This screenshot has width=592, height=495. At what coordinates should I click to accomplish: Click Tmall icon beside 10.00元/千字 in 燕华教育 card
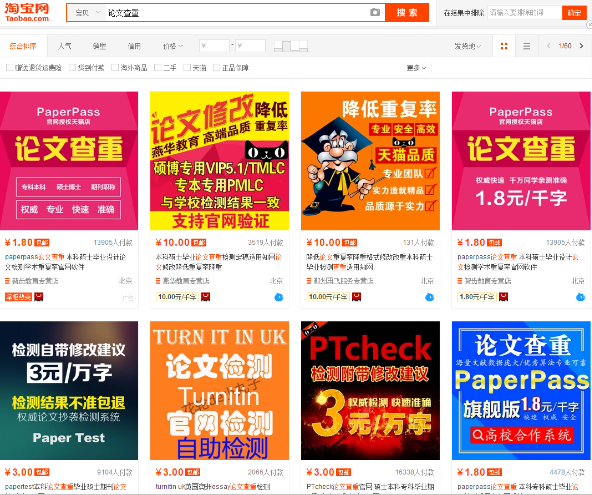pyautogui.click(x=205, y=297)
